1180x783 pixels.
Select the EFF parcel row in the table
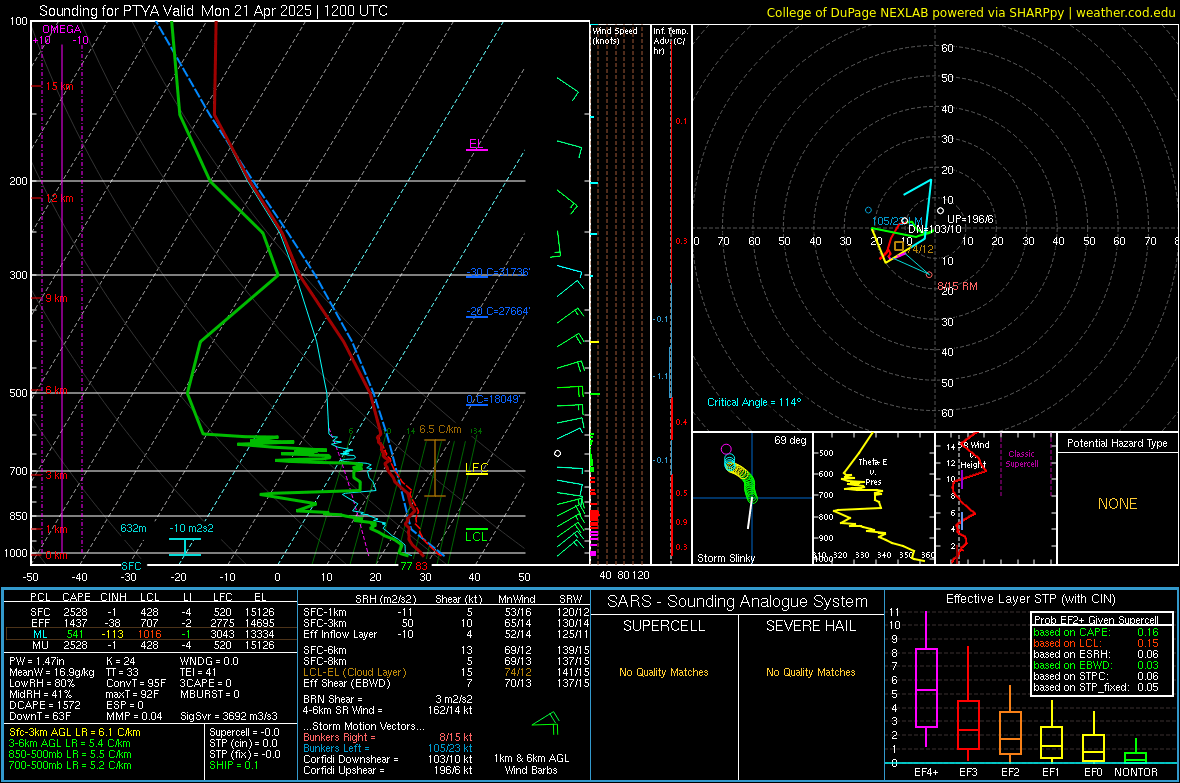point(151,623)
